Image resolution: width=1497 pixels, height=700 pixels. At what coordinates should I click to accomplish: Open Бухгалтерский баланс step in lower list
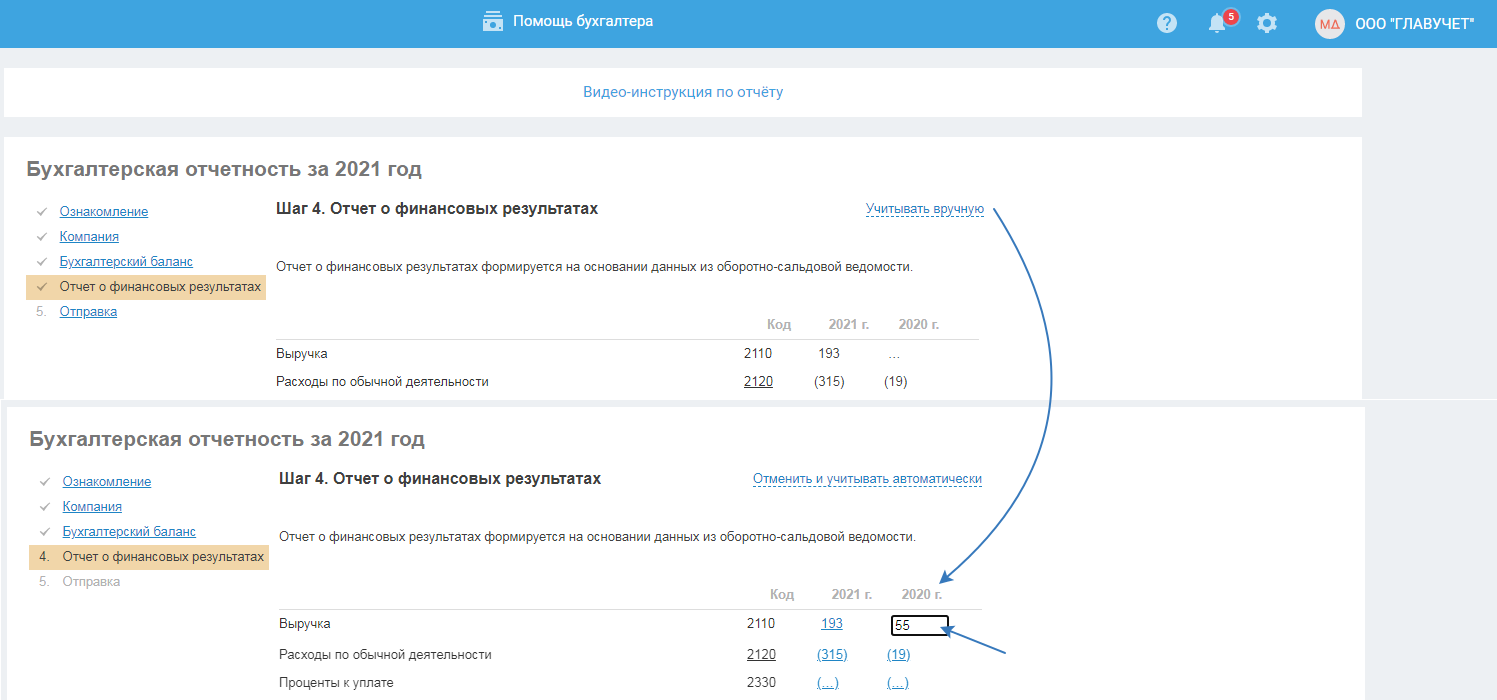(x=129, y=532)
